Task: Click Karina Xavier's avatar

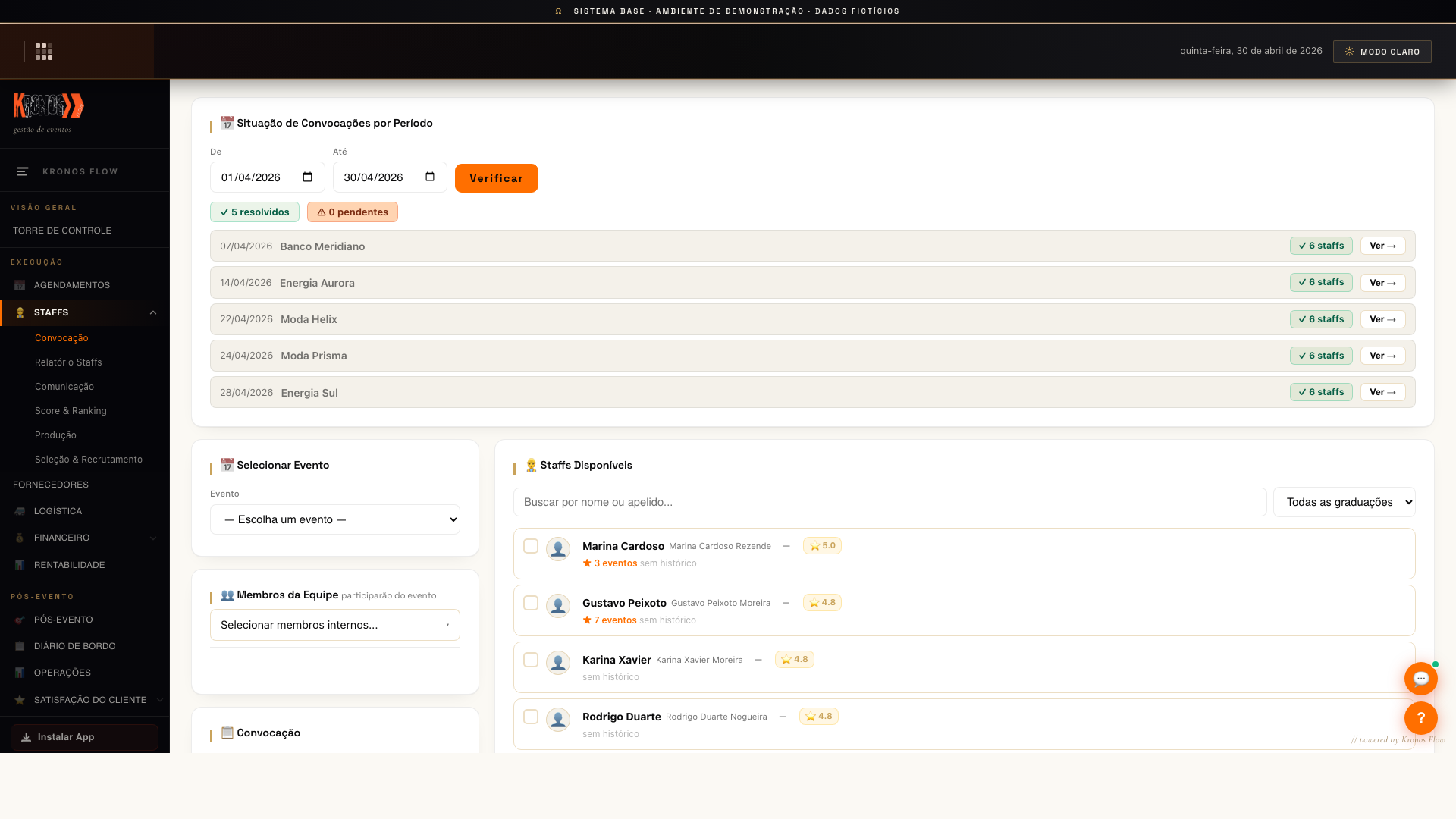Action: point(558,663)
